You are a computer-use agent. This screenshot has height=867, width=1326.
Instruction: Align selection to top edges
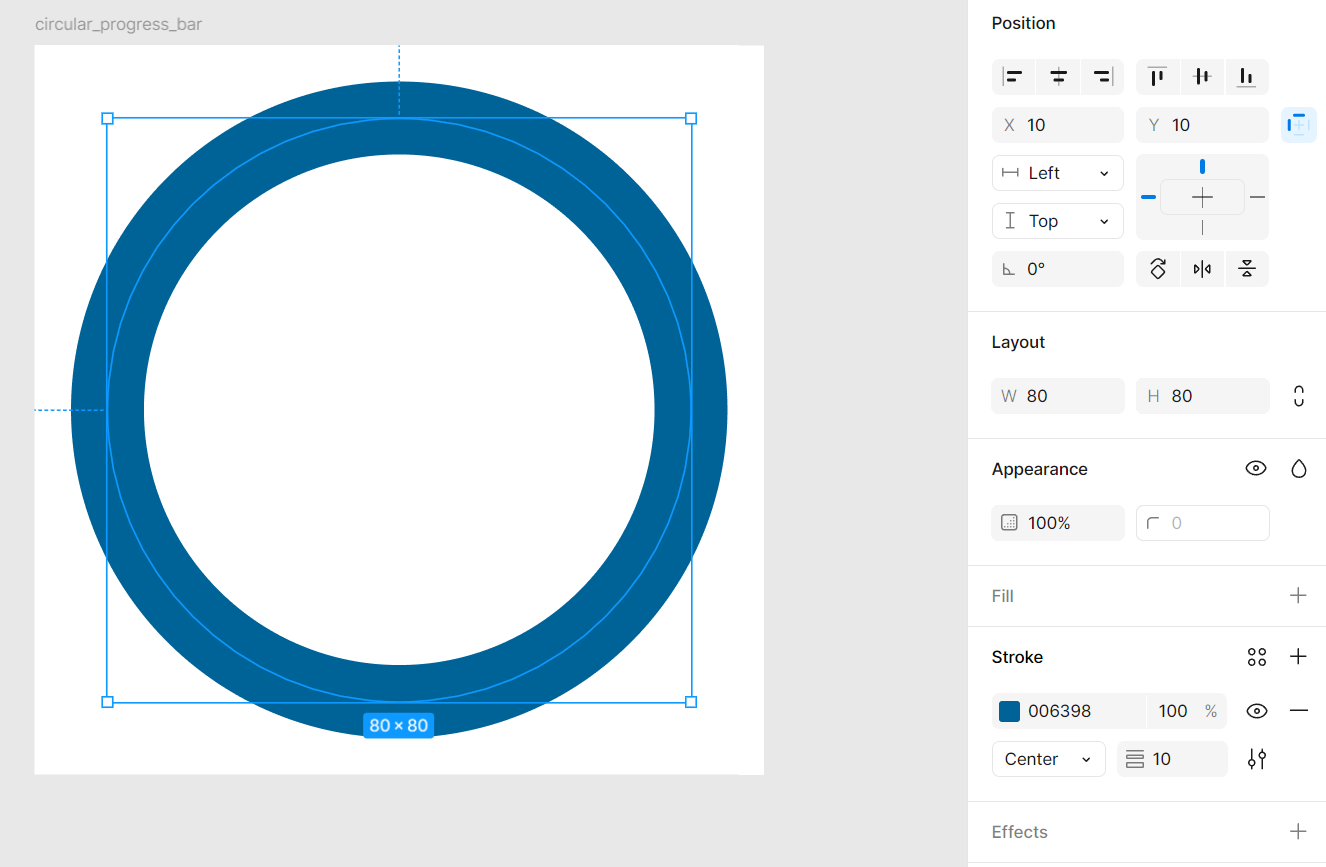click(x=1157, y=77)
